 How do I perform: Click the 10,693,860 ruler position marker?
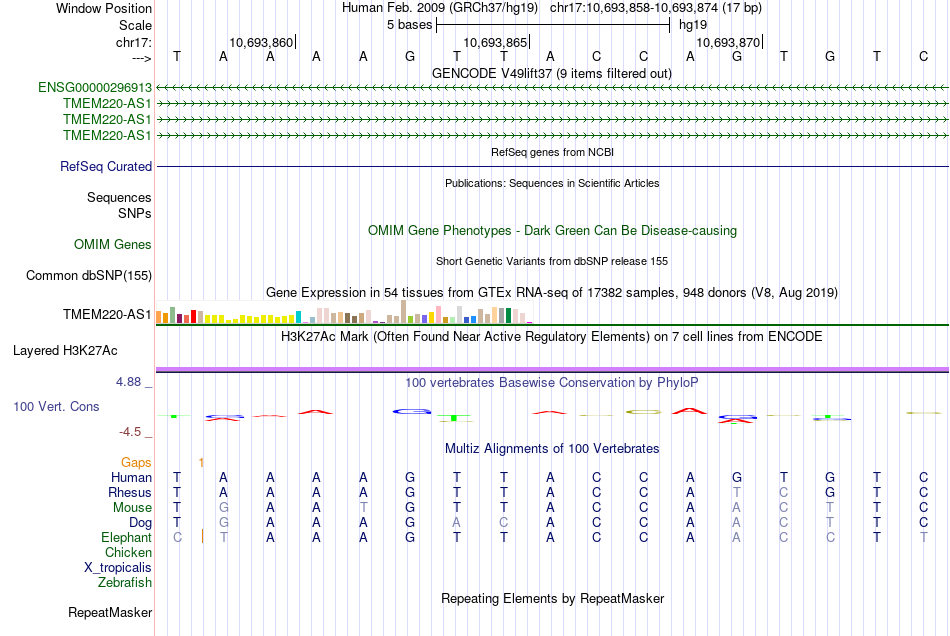point(261,43)
